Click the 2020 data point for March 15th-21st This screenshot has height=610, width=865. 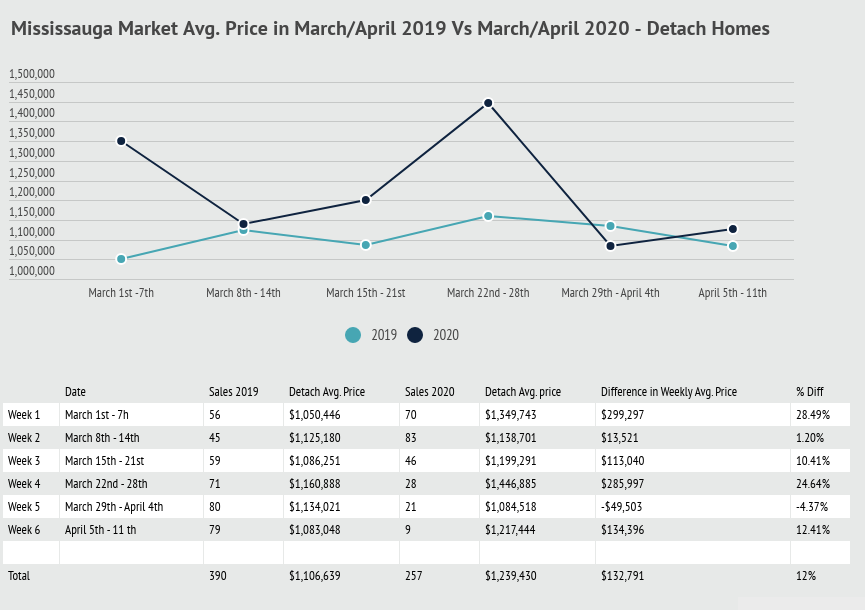tap(366, 200)
